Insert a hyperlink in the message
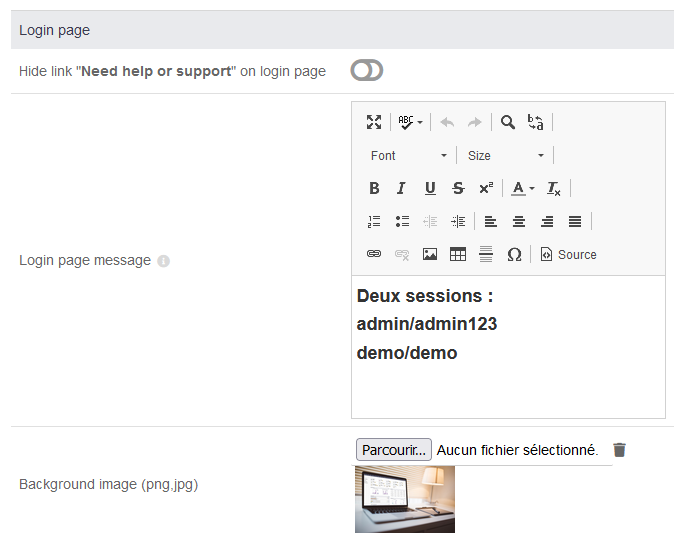The width and height of the screenshot is (679, 533). point(374,254)
